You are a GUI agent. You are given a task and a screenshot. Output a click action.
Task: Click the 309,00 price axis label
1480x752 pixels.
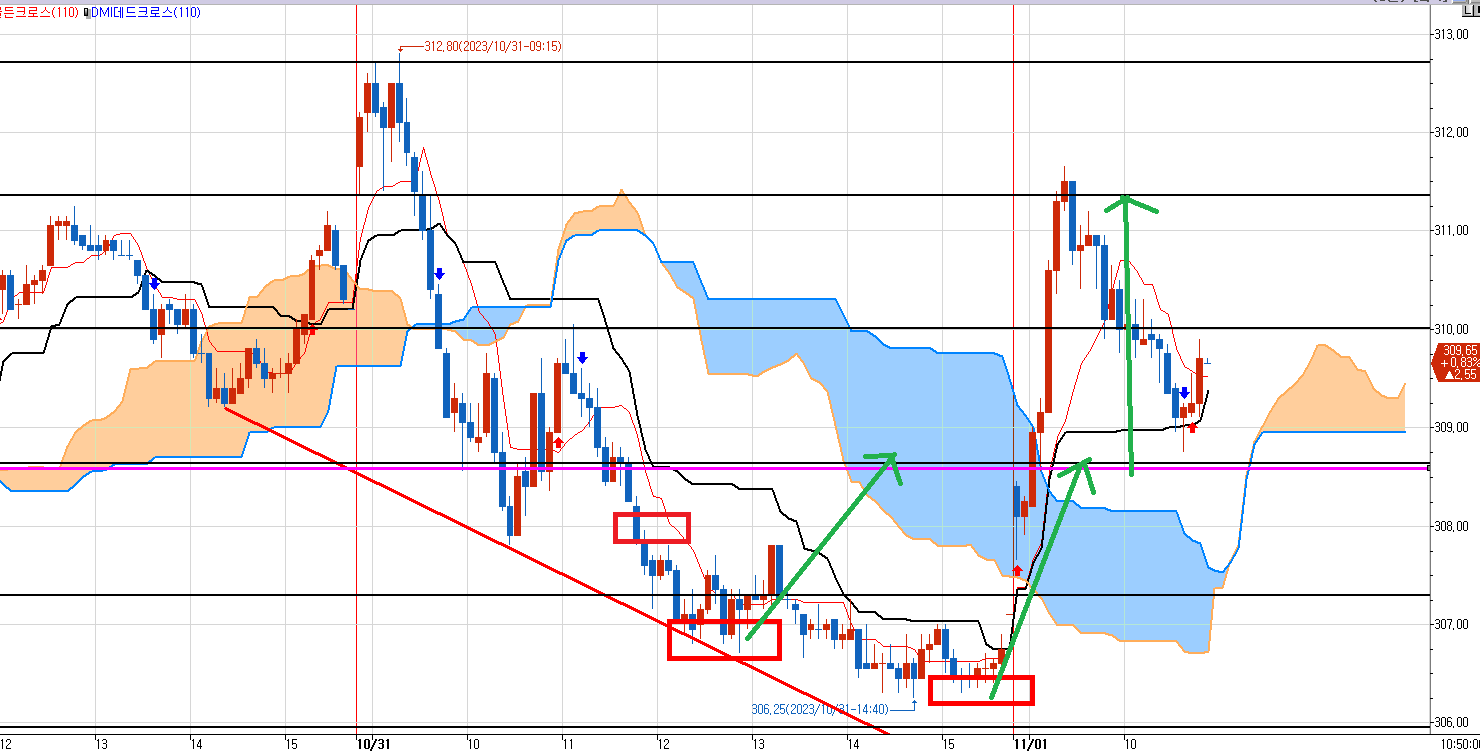[1450, 428]
